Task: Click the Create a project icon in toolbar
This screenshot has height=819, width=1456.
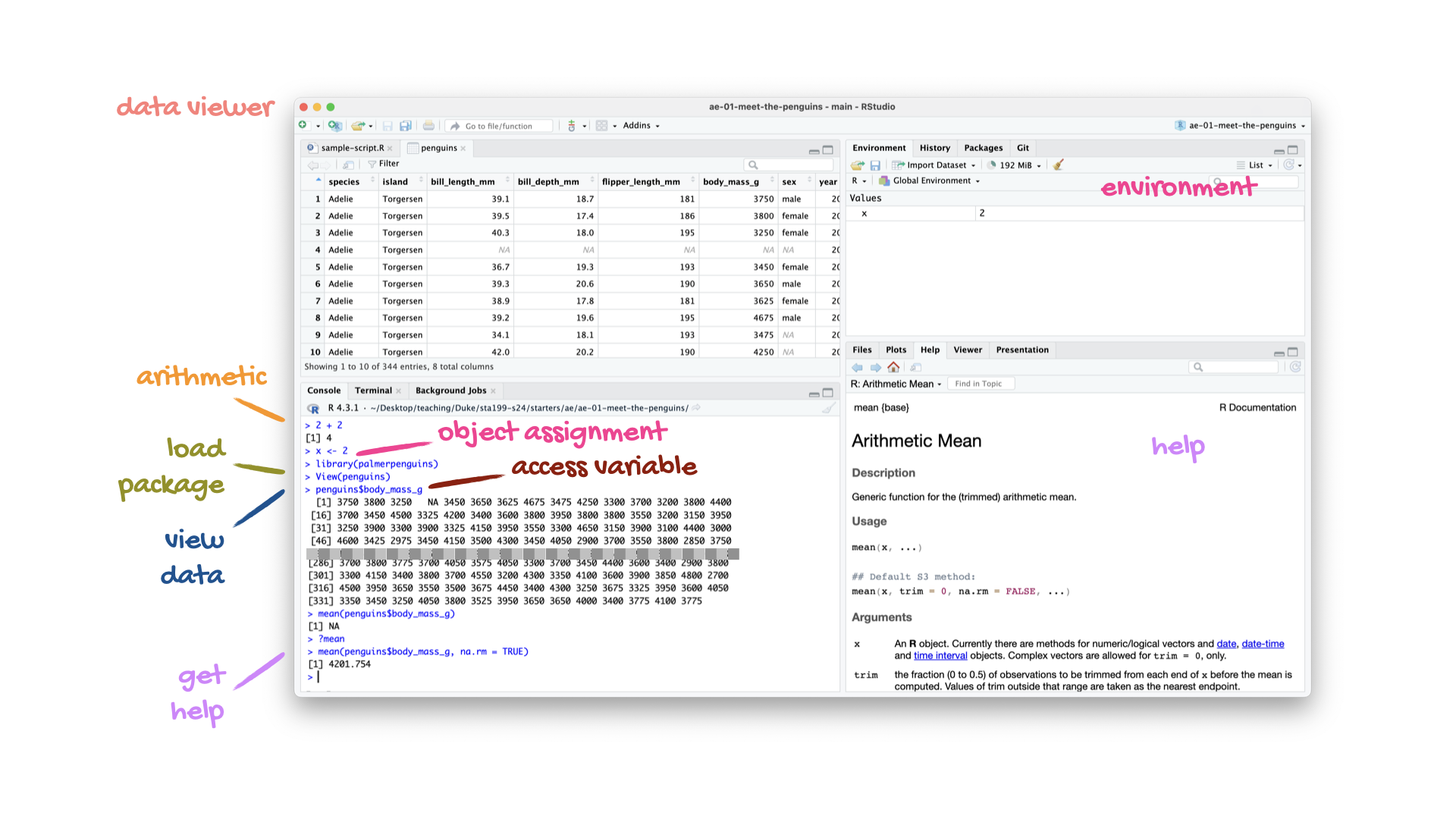Action: pos(334,126)
